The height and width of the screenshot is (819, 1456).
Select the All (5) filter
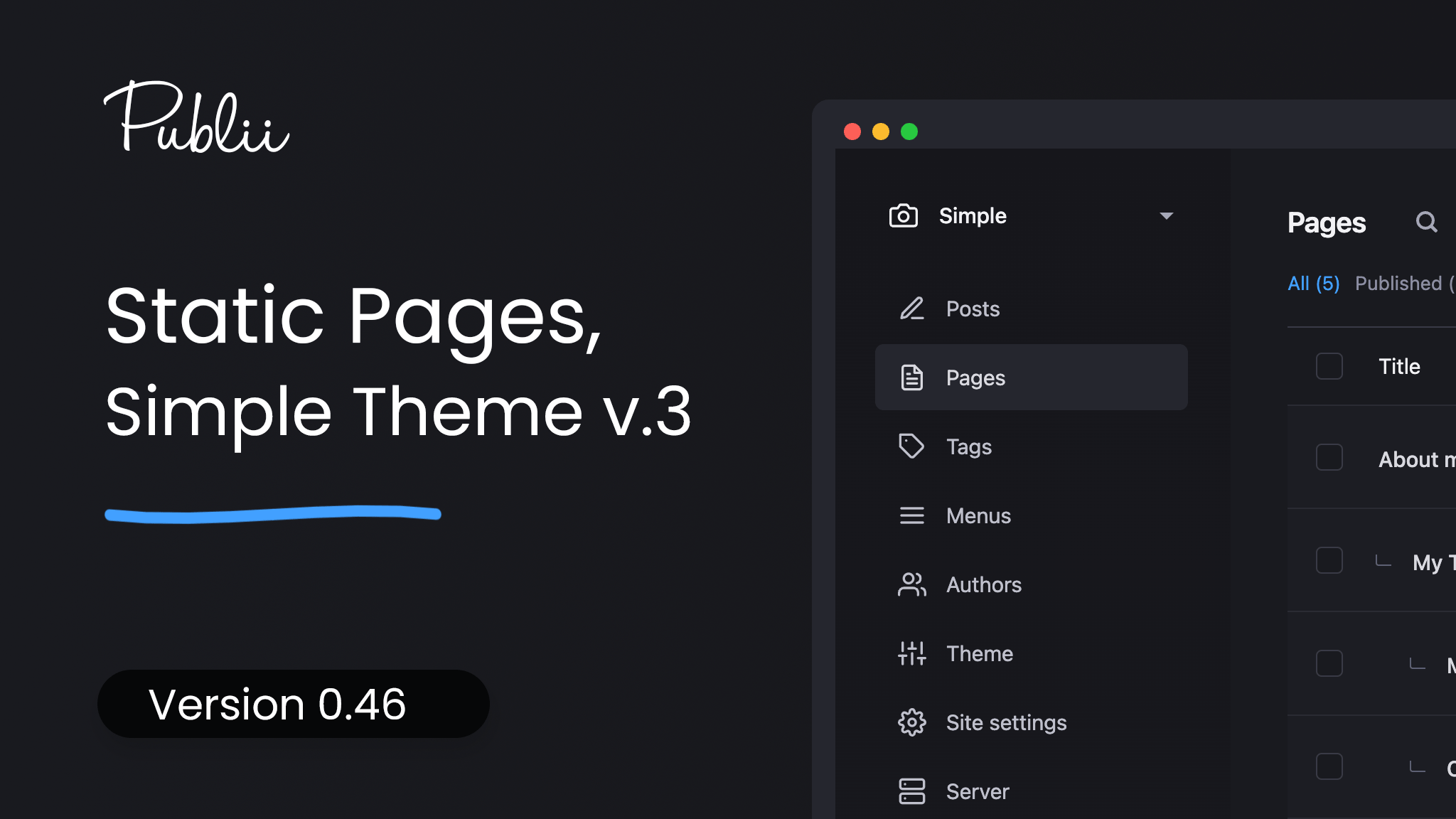tap(1313, 283)
